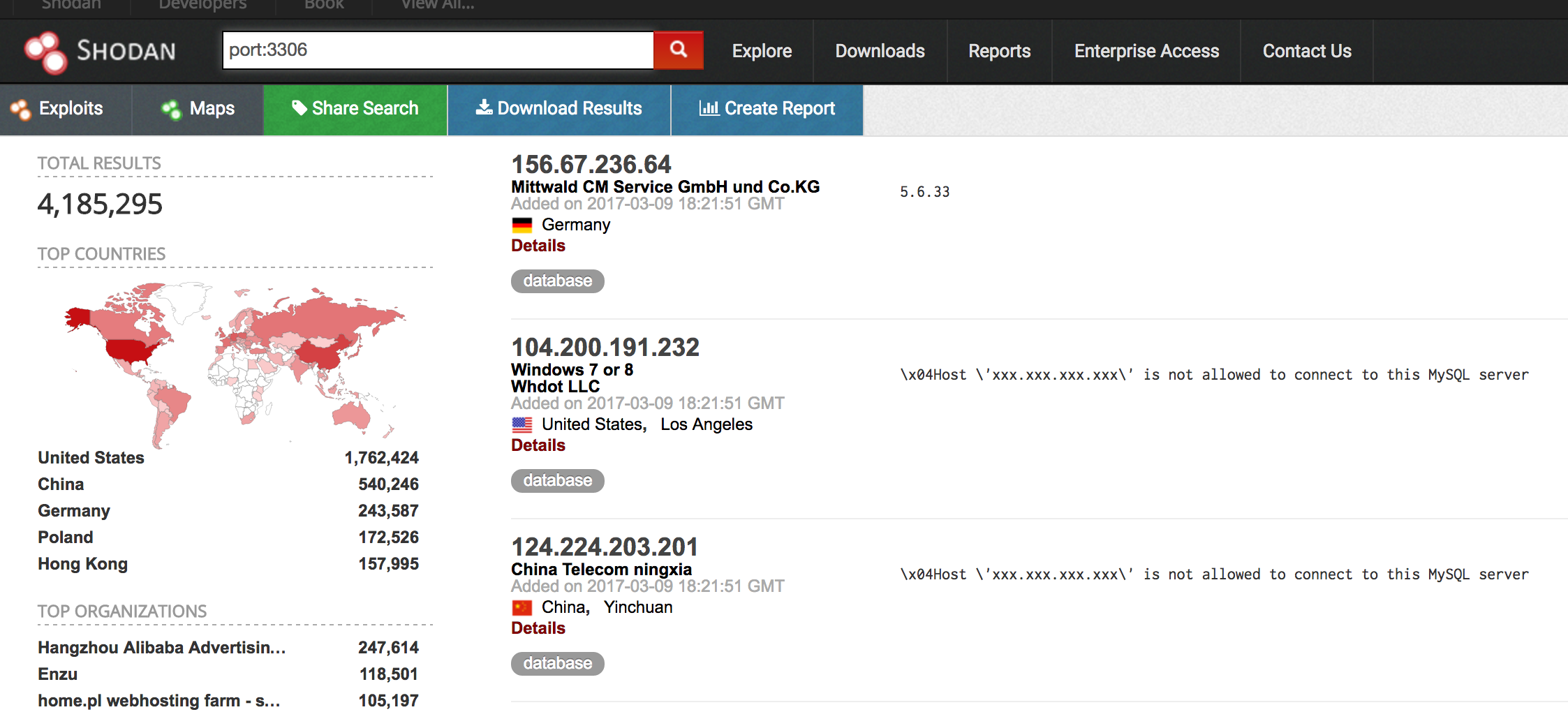Click the Share Search button
This screenshot has height=712, width=1568.
click(x=355, y=109)
